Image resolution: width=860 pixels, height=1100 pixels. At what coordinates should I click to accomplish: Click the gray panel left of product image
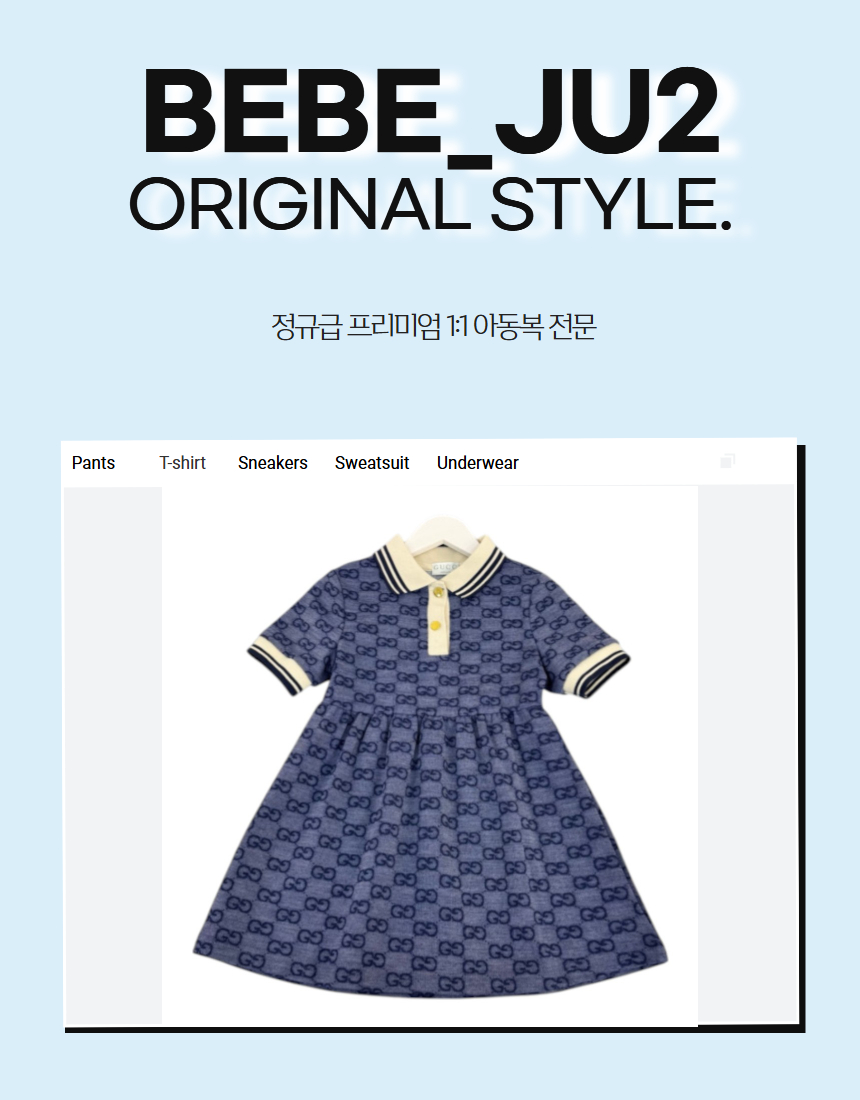[113, 756]
